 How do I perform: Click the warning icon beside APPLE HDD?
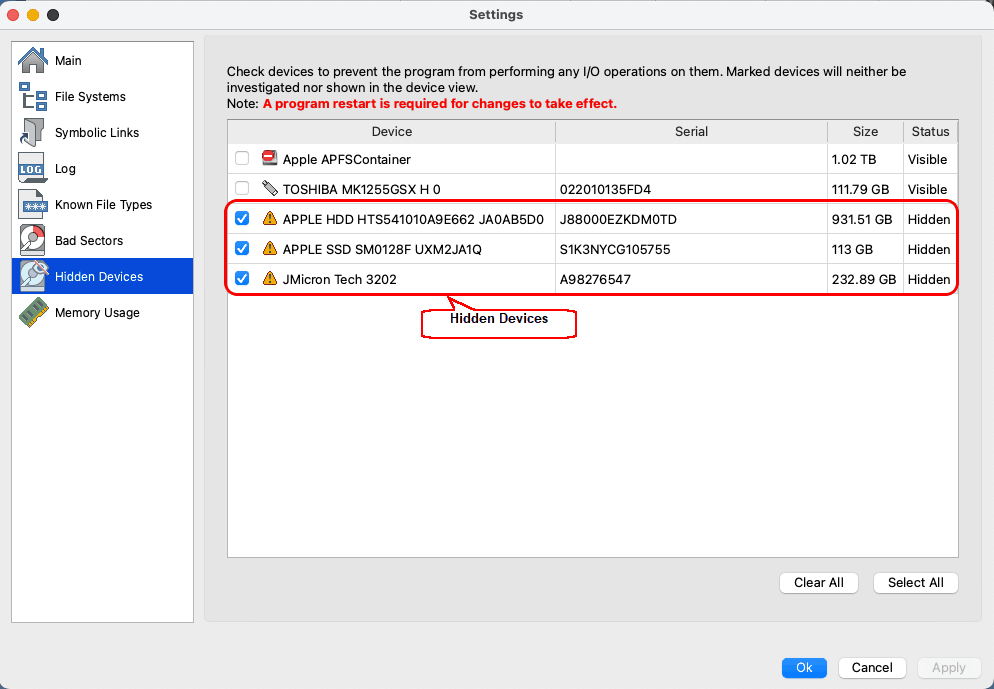(x=269, y=219)
